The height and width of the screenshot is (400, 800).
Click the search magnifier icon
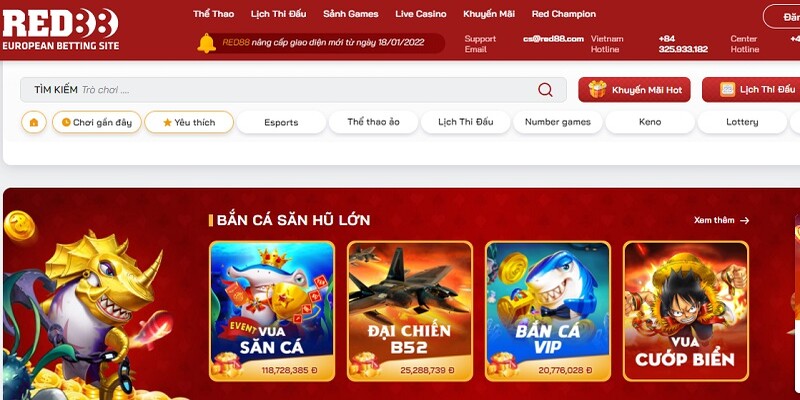pos(545,90)
